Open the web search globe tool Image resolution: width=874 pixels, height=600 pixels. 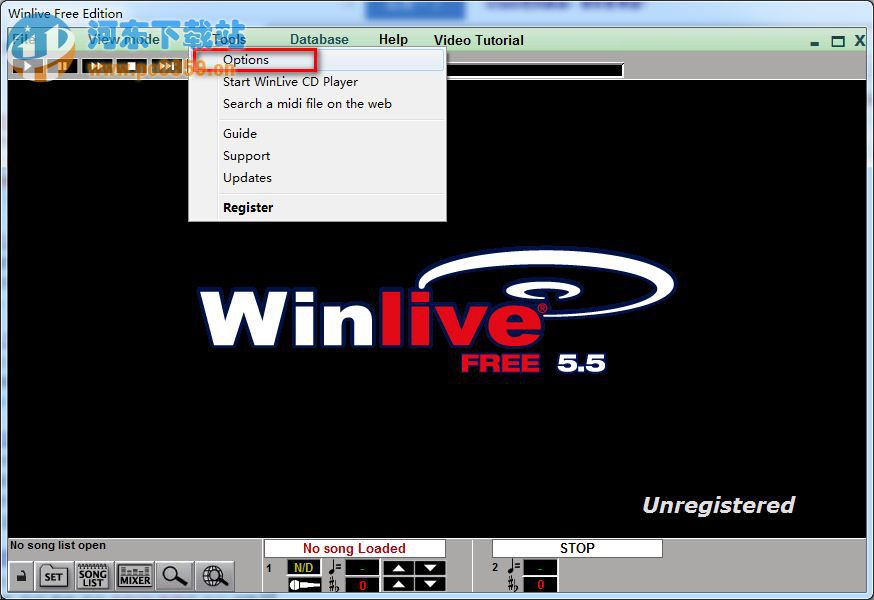tap(213, 576)
